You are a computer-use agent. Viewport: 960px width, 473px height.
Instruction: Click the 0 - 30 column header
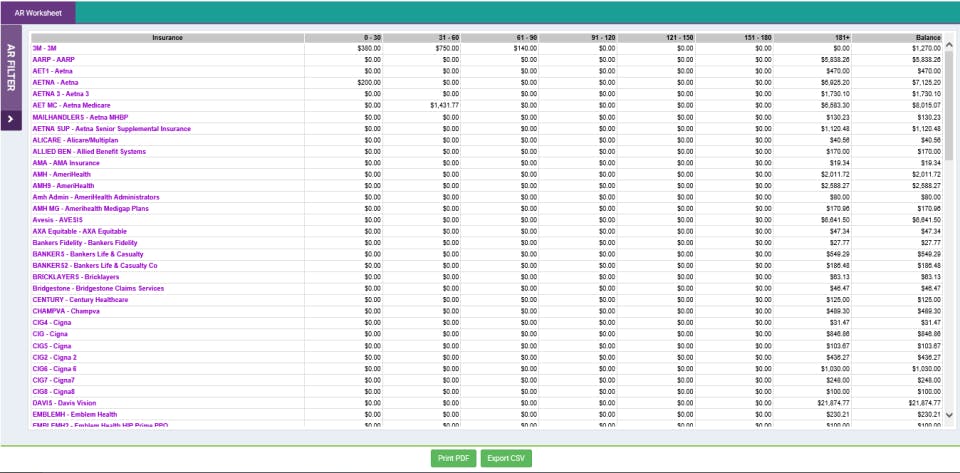(343, 38)
